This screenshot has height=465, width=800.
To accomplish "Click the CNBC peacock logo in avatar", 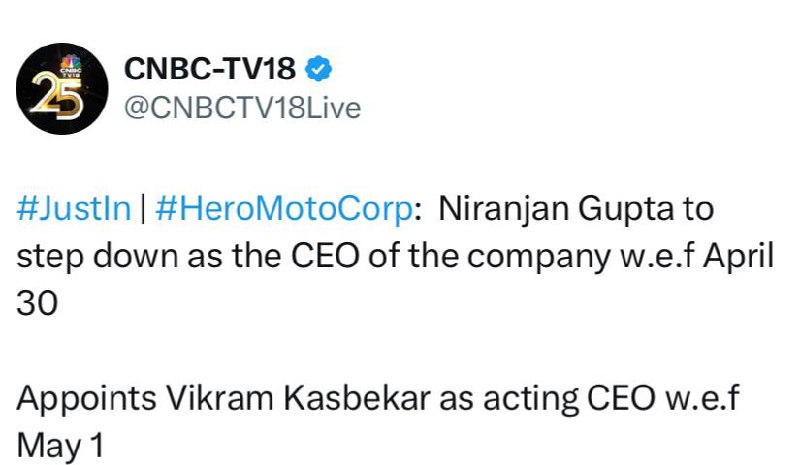I will [x=70, y=64].
